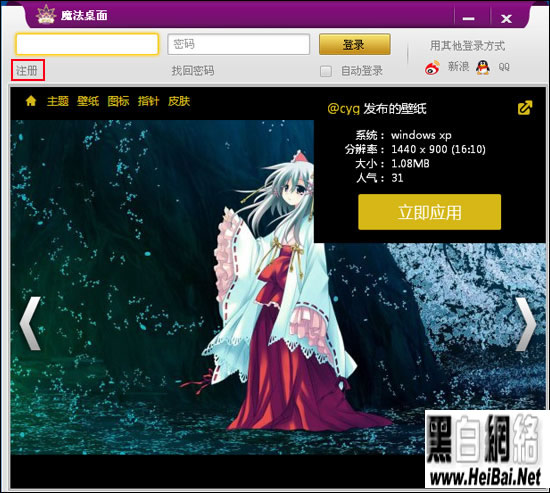550x493 pixels.
Task: Click the 登录 button
Action: tap(355, 44)
